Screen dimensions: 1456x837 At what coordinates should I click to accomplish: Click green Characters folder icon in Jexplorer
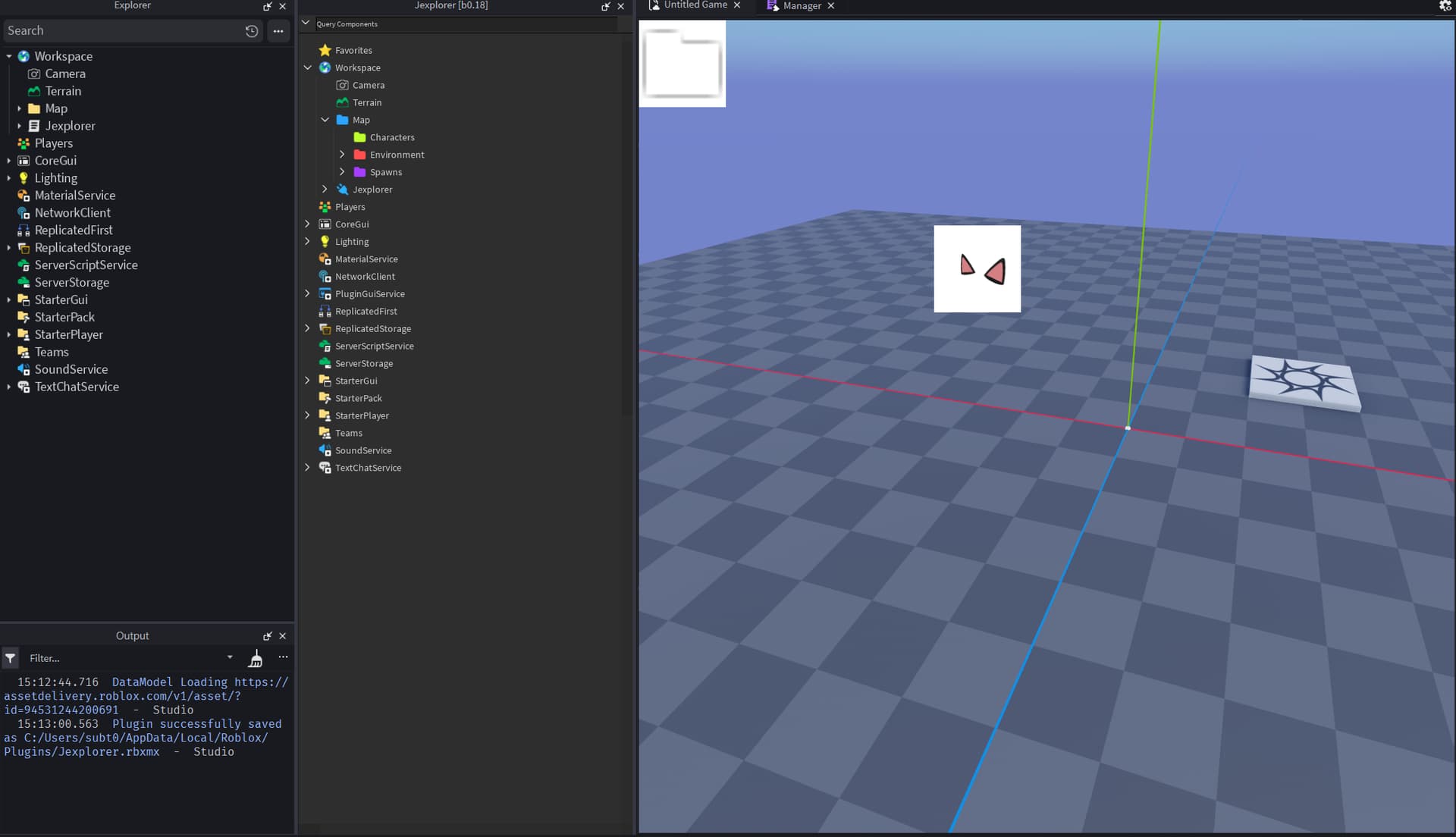360,137
